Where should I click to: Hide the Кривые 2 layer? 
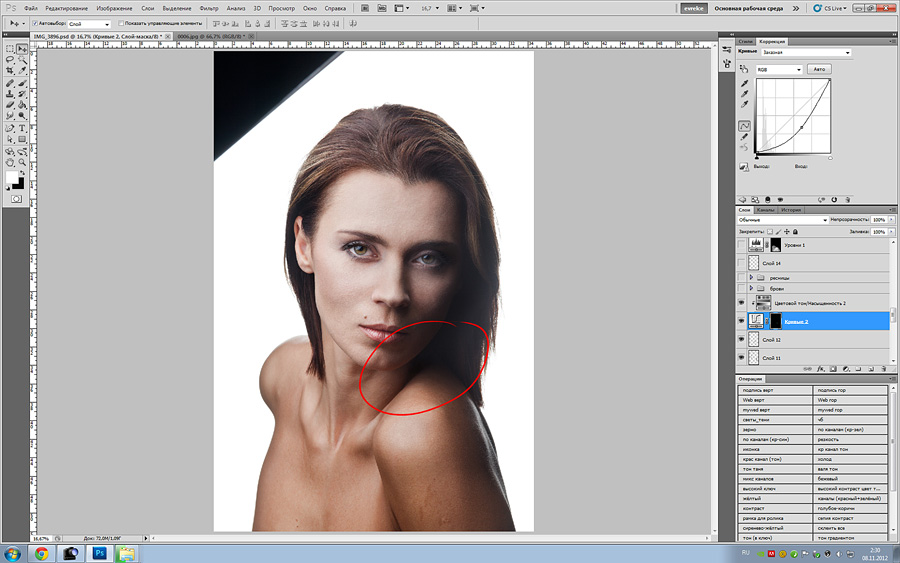(x=742, y=321)
